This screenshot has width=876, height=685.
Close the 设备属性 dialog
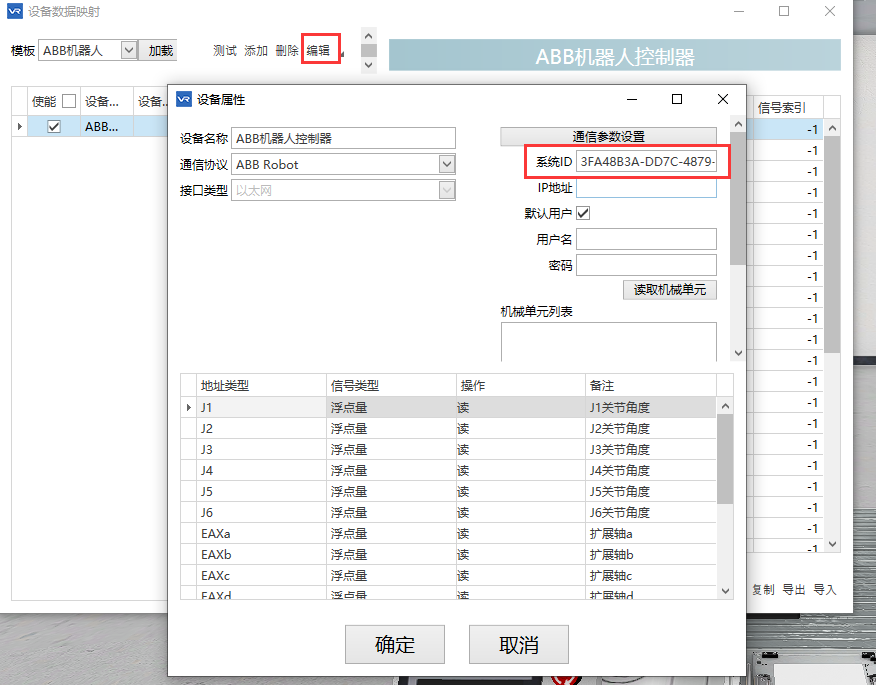(x=722, y=99)
